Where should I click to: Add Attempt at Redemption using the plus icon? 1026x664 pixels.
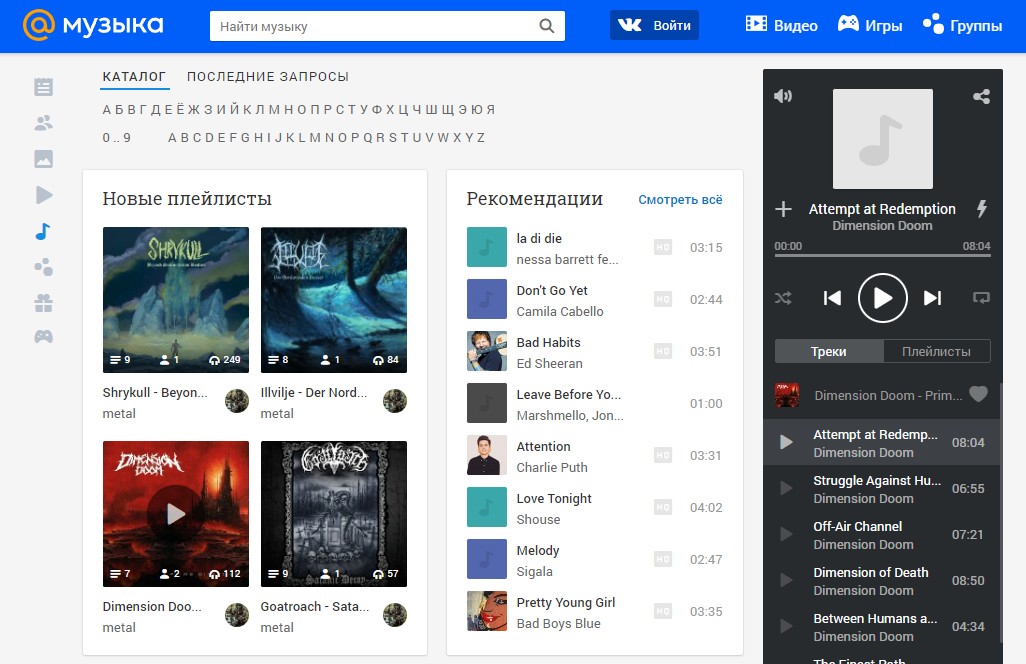coord(784,210)
